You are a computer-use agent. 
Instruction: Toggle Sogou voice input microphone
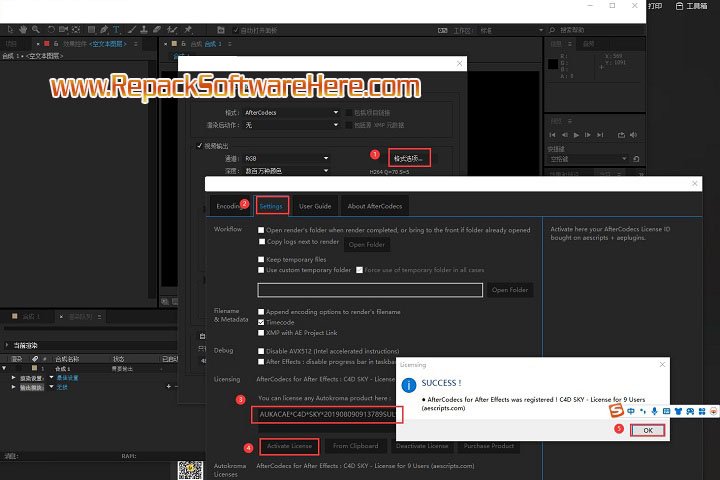tap(654, 411)
